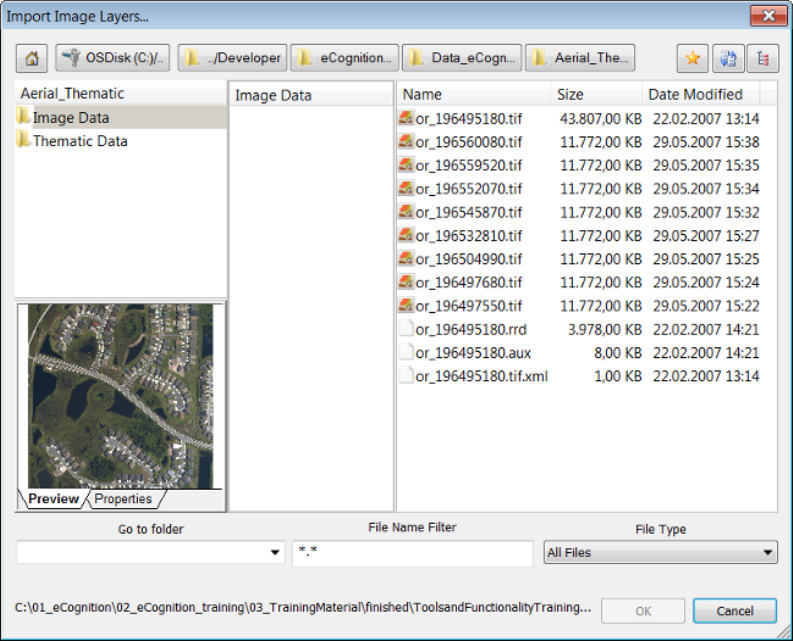793x641 pixels.
Task: Open the File Type dropdown
Action: [660, 552]
